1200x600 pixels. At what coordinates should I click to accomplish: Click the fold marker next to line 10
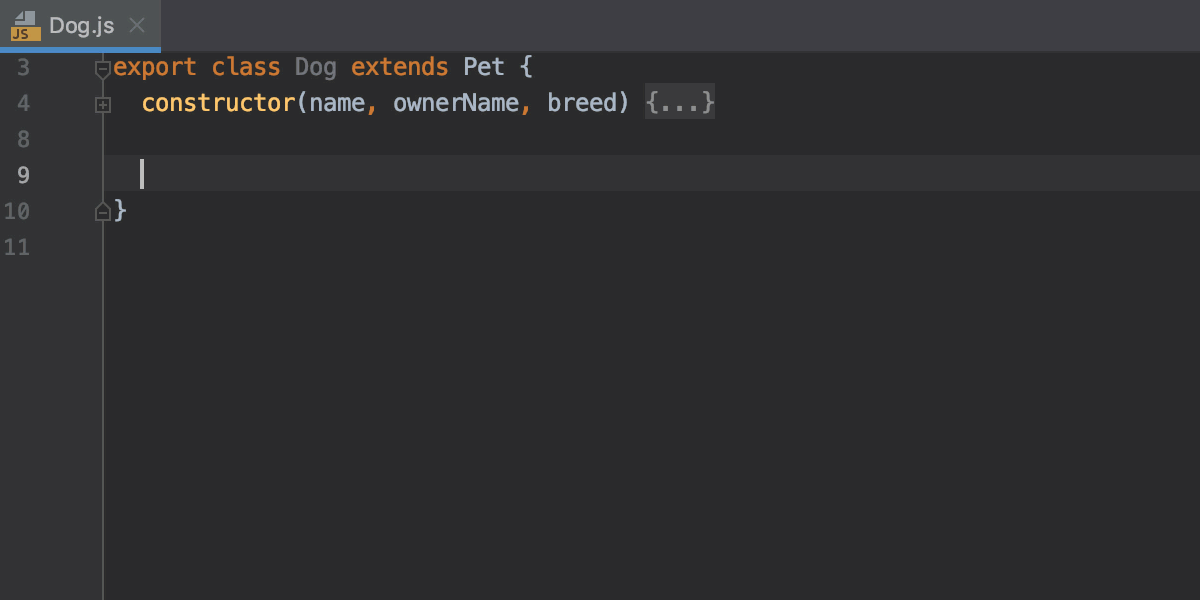tap(102, 210)
